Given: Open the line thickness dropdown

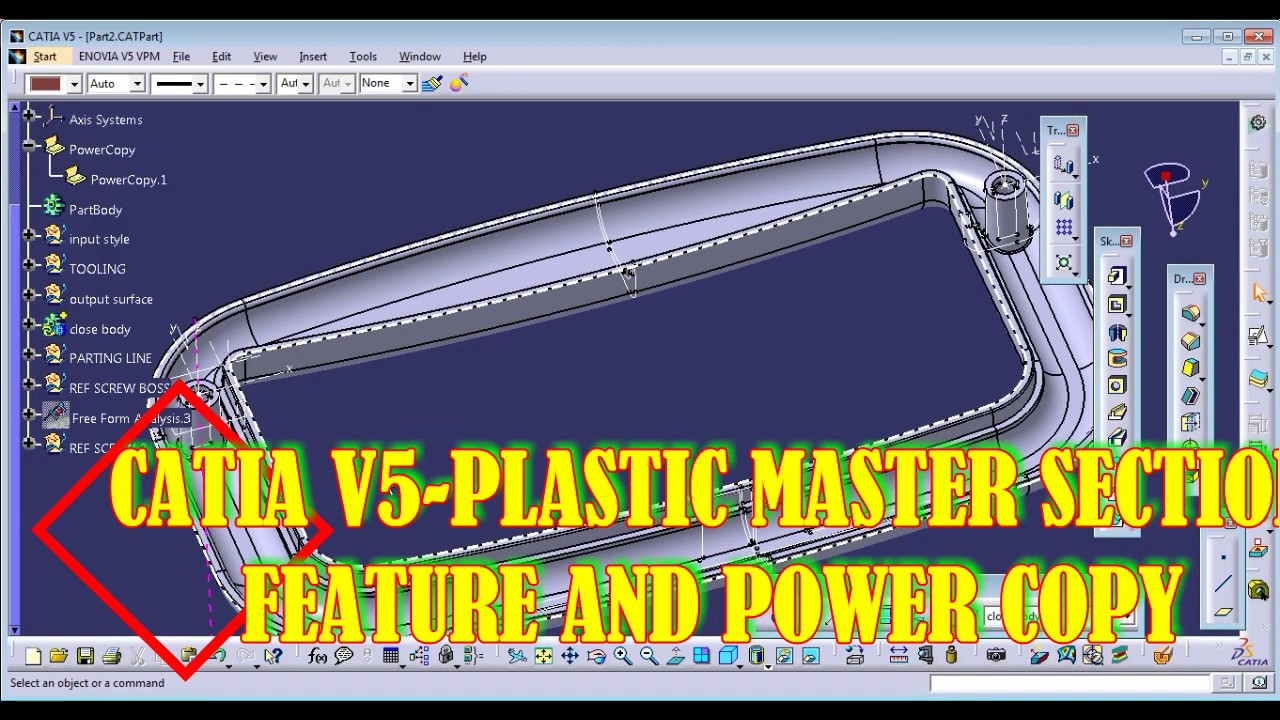Looking at the screenshot, I should (200, 84).
